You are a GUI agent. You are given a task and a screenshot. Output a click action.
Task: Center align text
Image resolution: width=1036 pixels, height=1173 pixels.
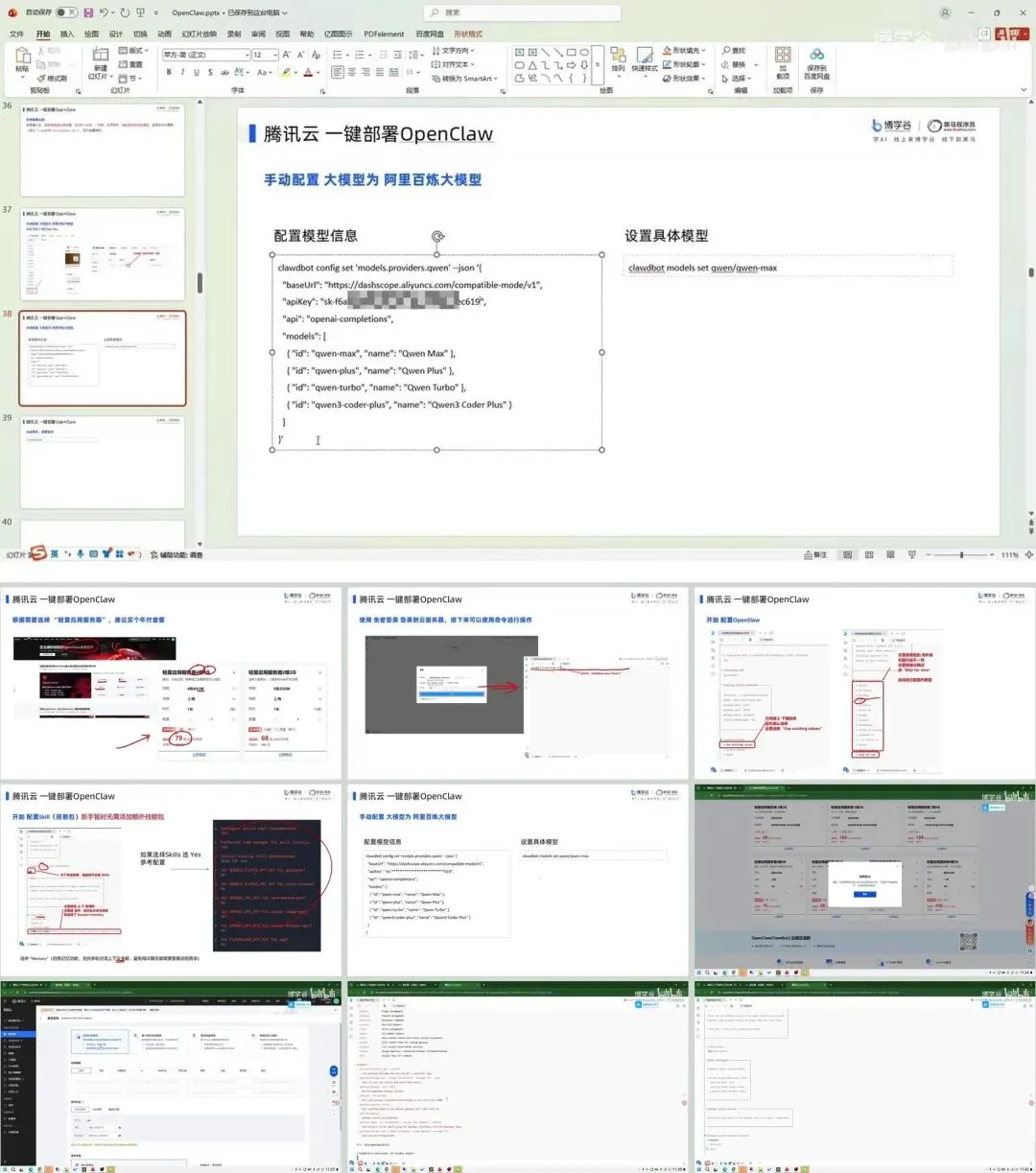click(x=352, y=72)
